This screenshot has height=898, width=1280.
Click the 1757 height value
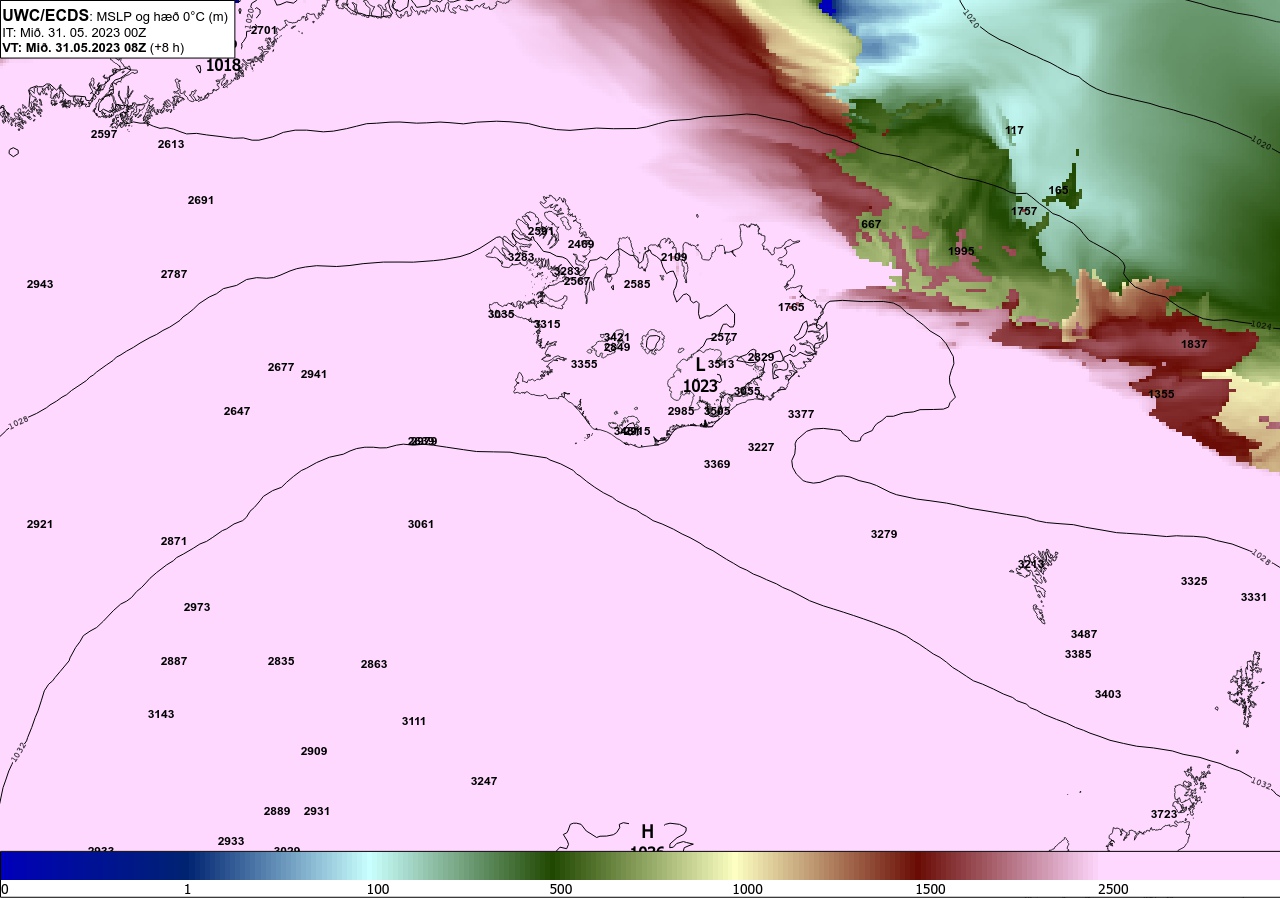click(x=1024, y=211)
